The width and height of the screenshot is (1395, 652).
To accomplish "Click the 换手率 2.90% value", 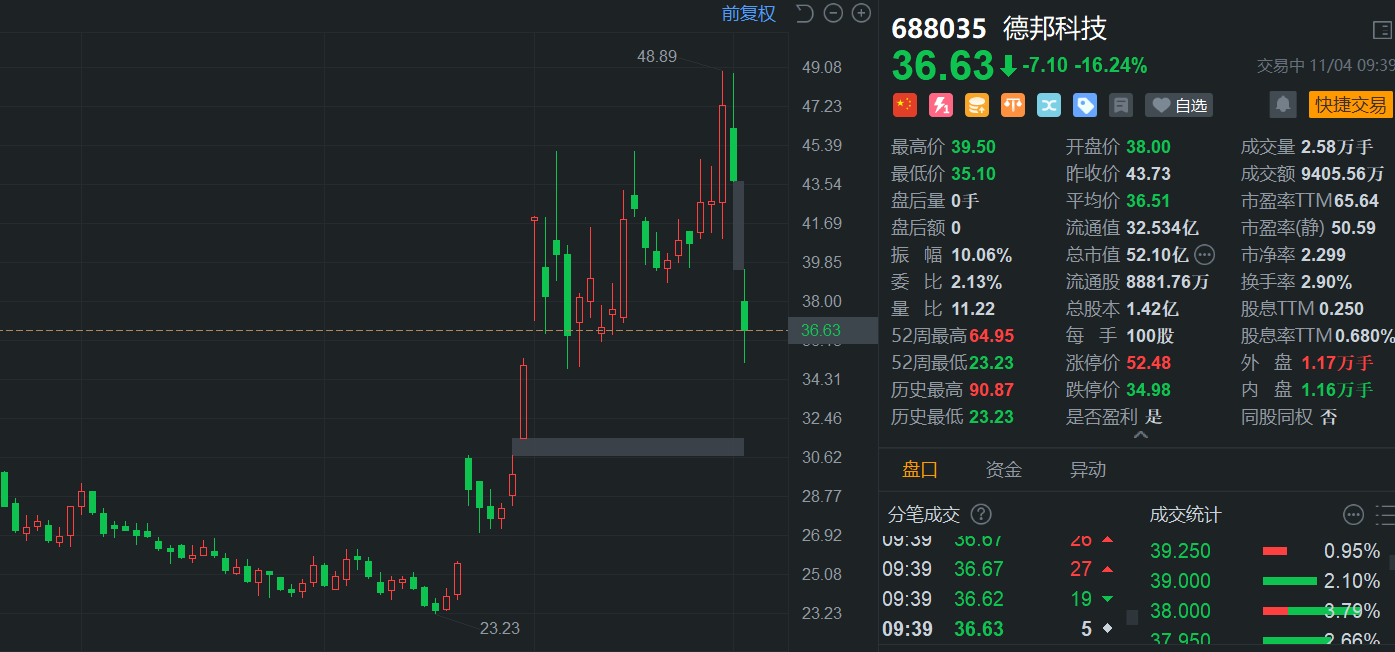I will pyautogui.click(x=1327, y=282).
